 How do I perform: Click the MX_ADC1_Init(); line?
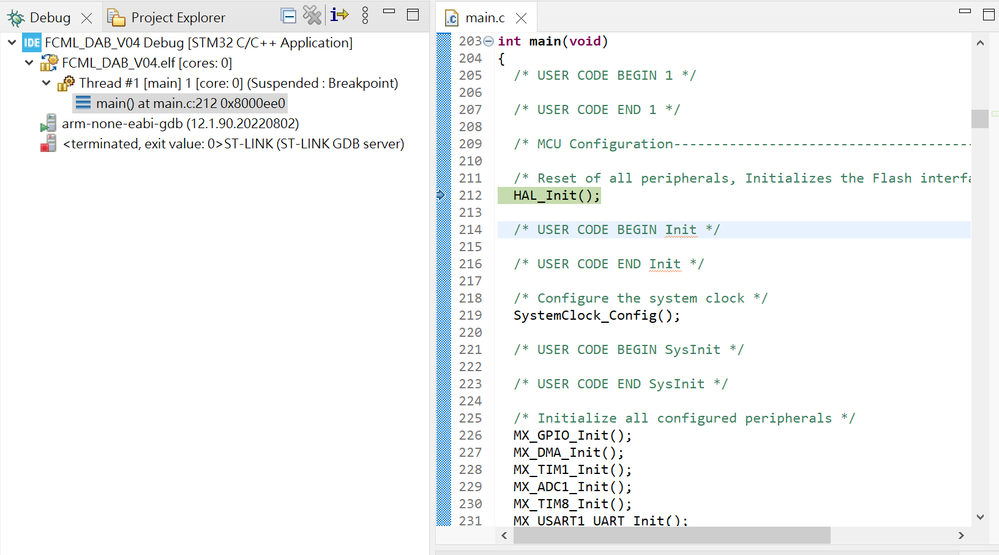pyautogui.click(x=572, y=487)
